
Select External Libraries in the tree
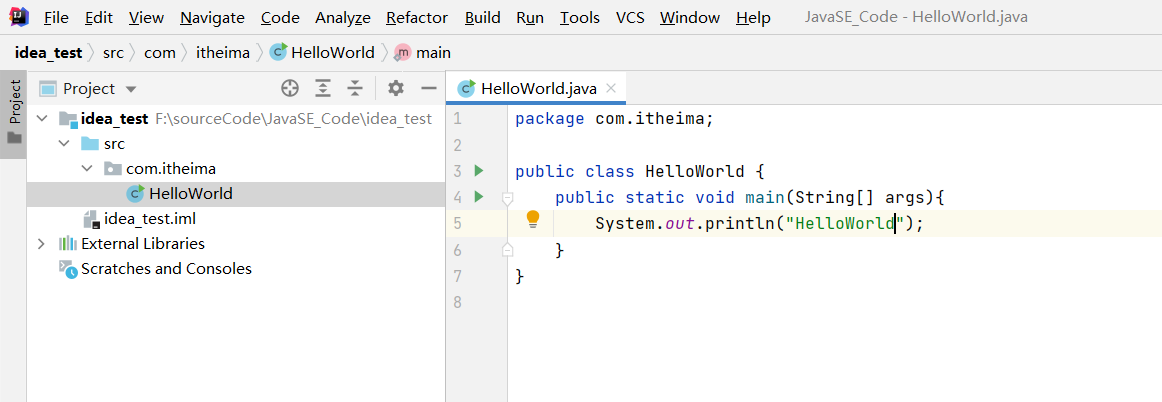(x=143, y=243)
